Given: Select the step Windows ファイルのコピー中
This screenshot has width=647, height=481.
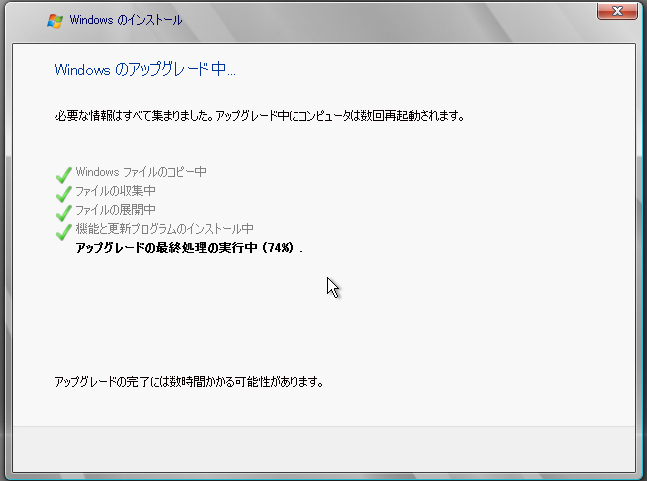Looking at the screenshot, I should coord(141,172).
